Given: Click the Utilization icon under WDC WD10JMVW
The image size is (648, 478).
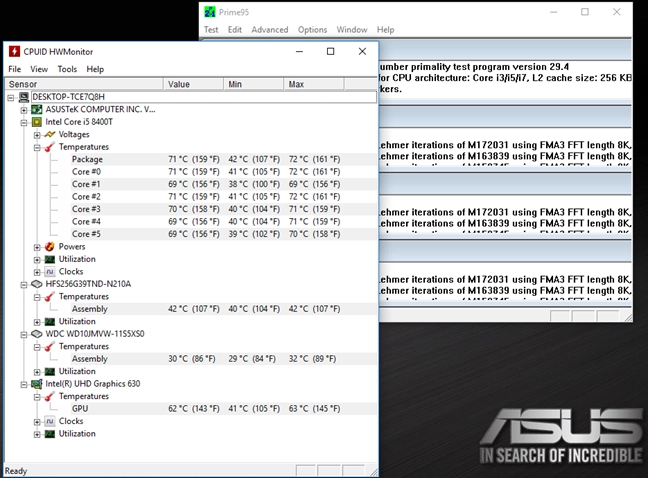Looking at the screenshot, I should pos(50,371).
